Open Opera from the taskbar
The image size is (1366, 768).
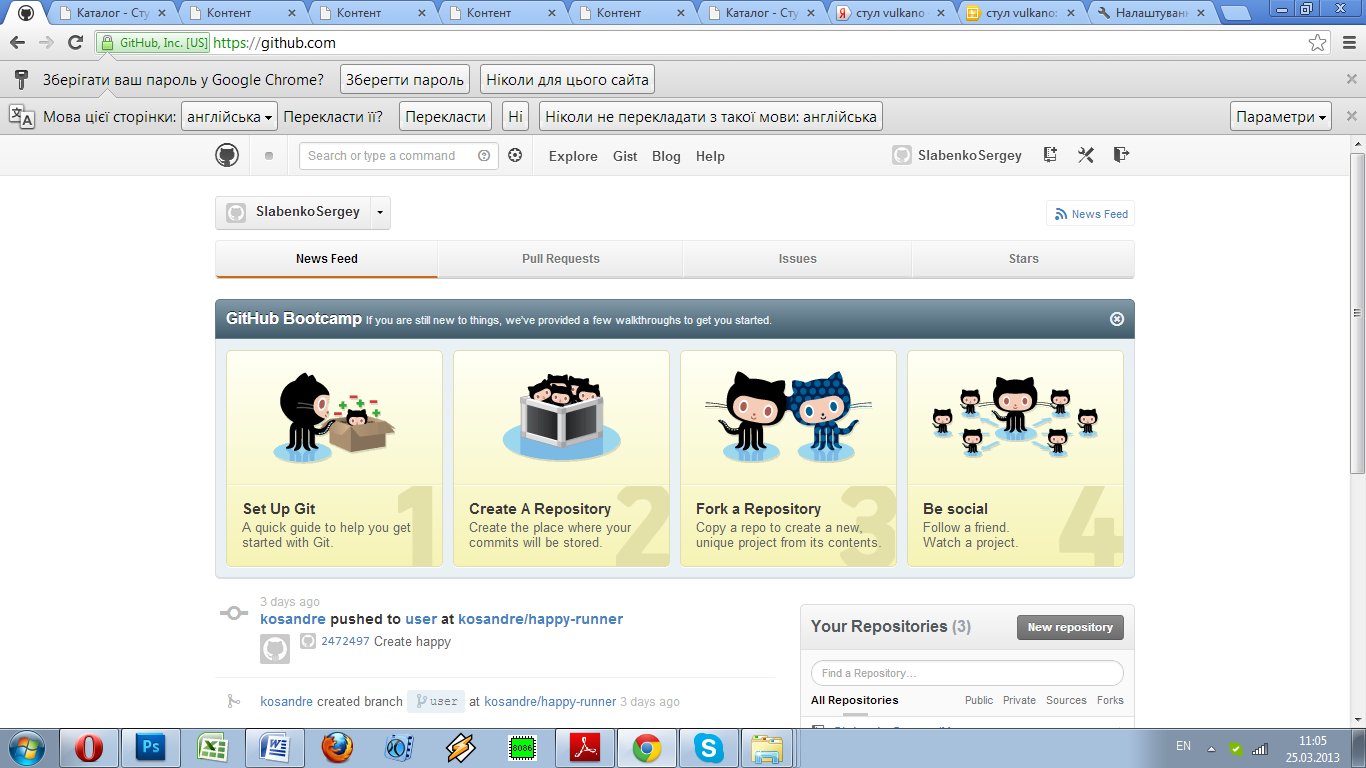89,747
